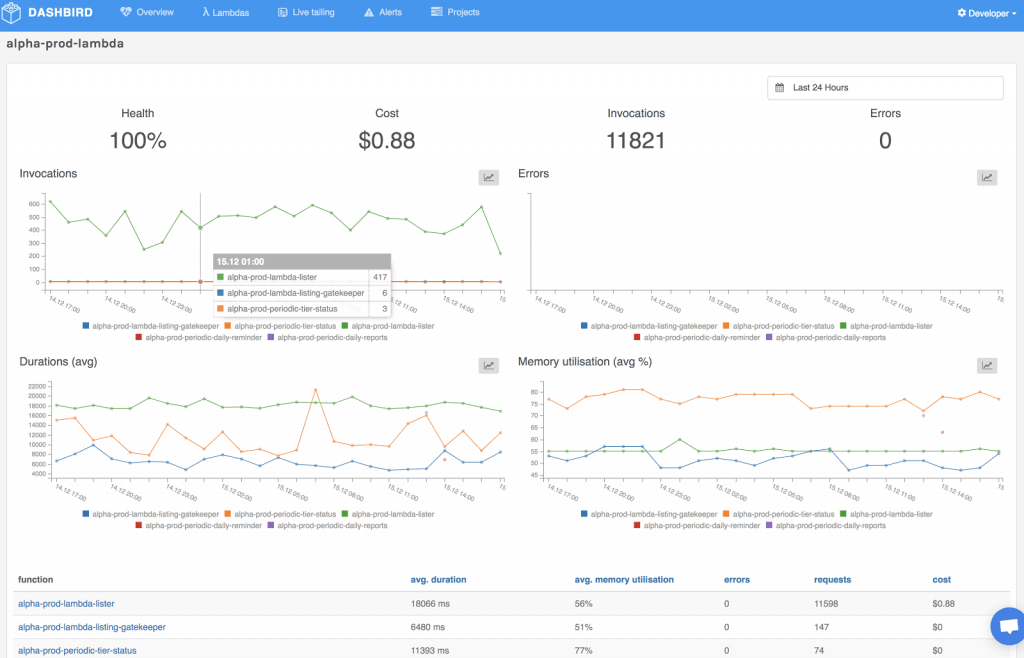Toggle alpha-prod-lambda-listing-gatekeeper in Memory utilisation legend
Viewport: 1024px width, 658px height.
pos(649,514)
